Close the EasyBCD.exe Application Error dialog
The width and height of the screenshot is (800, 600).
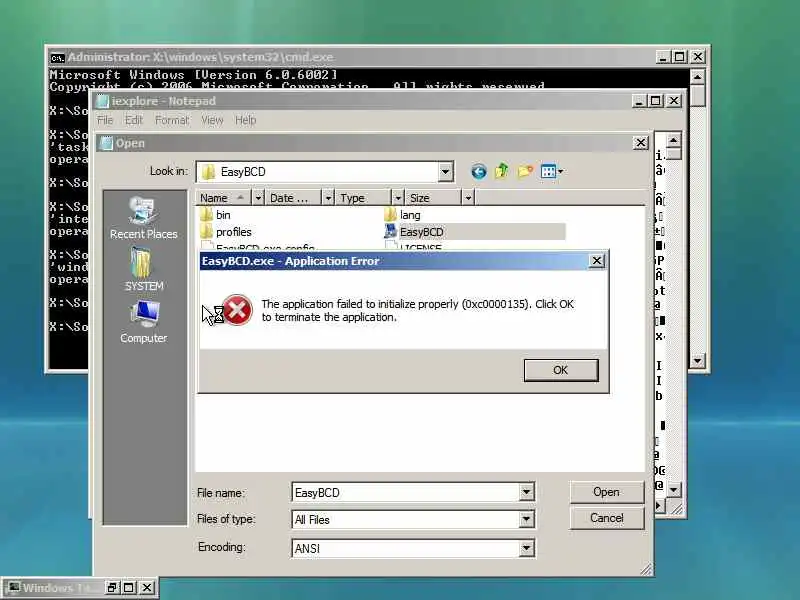[x=596, y=261]
